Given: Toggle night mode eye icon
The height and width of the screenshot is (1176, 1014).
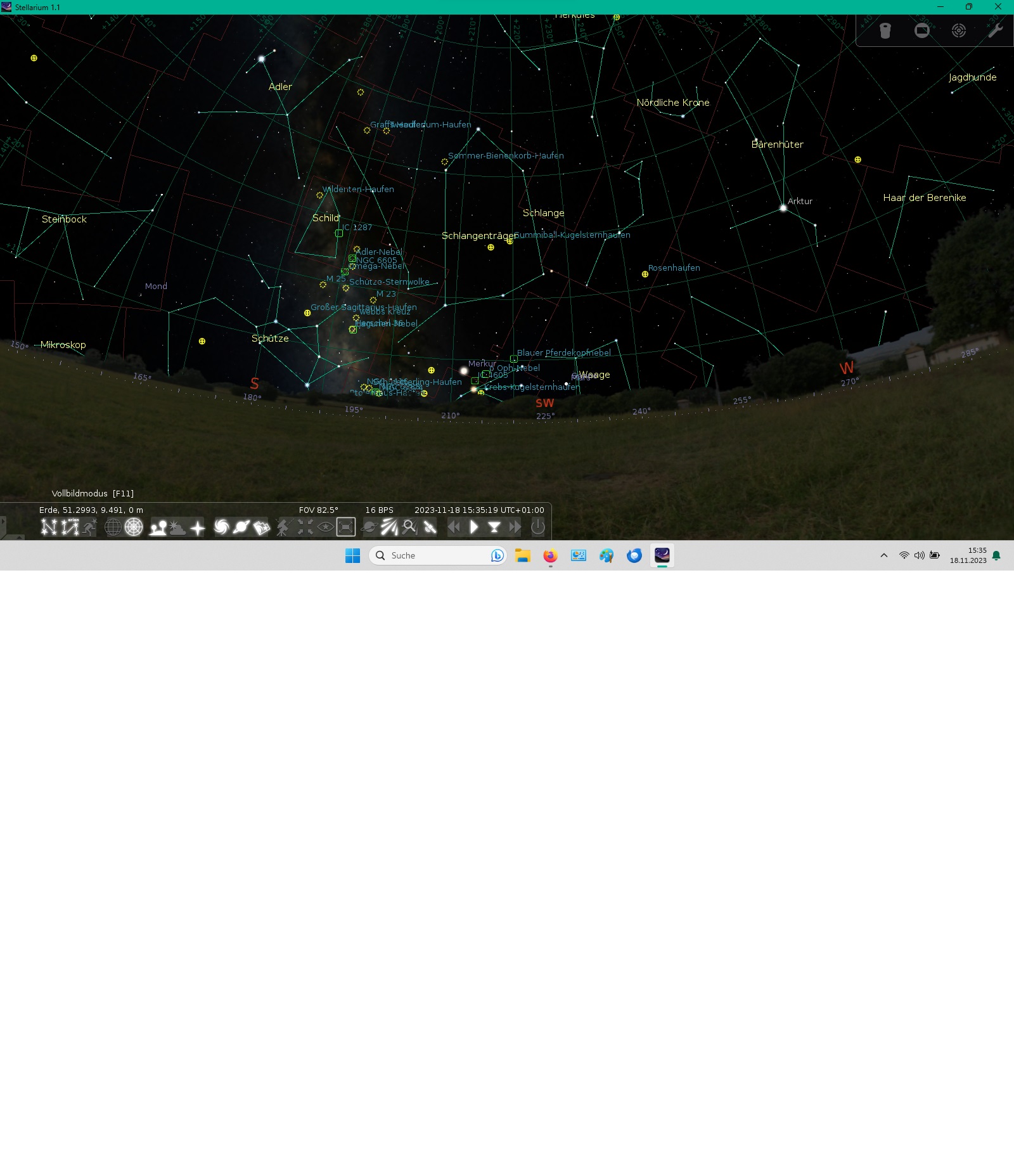Looking at the screenshot, I should coord(325,527).
